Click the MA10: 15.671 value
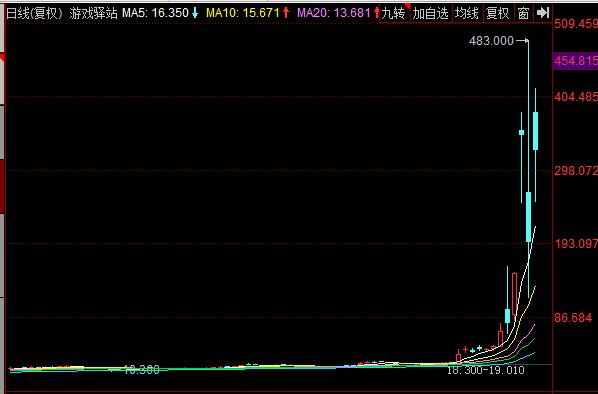 click(243, 13)
